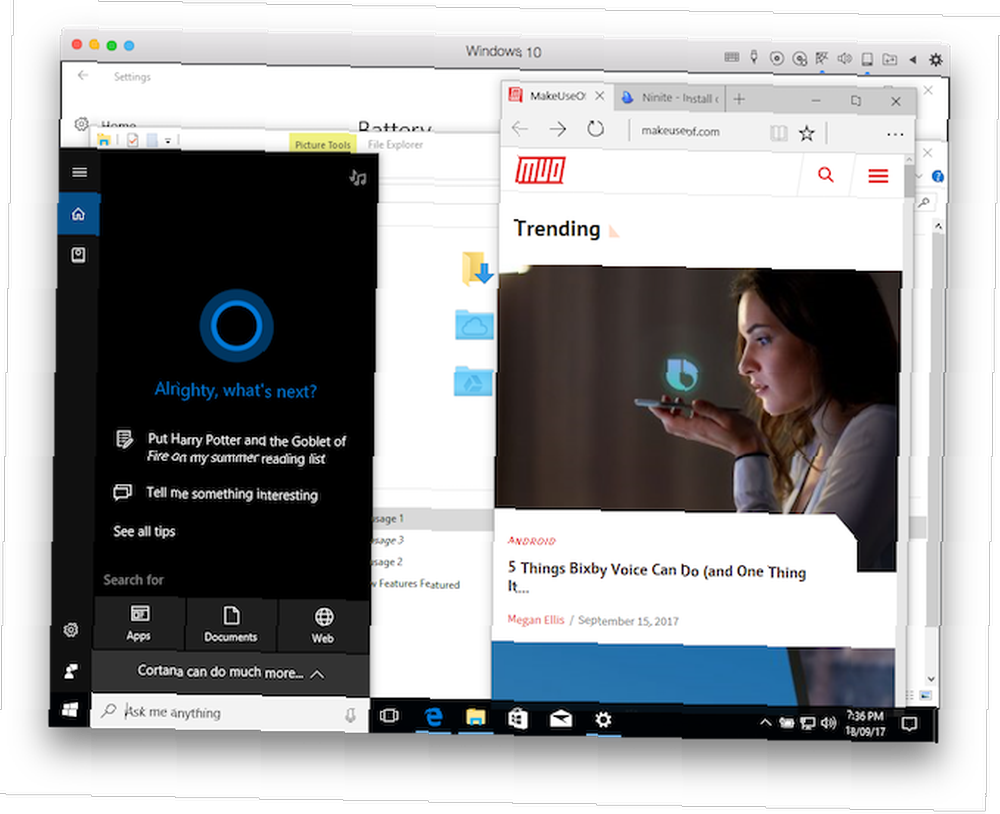Open File Explorer from taskbar
Screen dimensions: 1000x814
[475, 718]
